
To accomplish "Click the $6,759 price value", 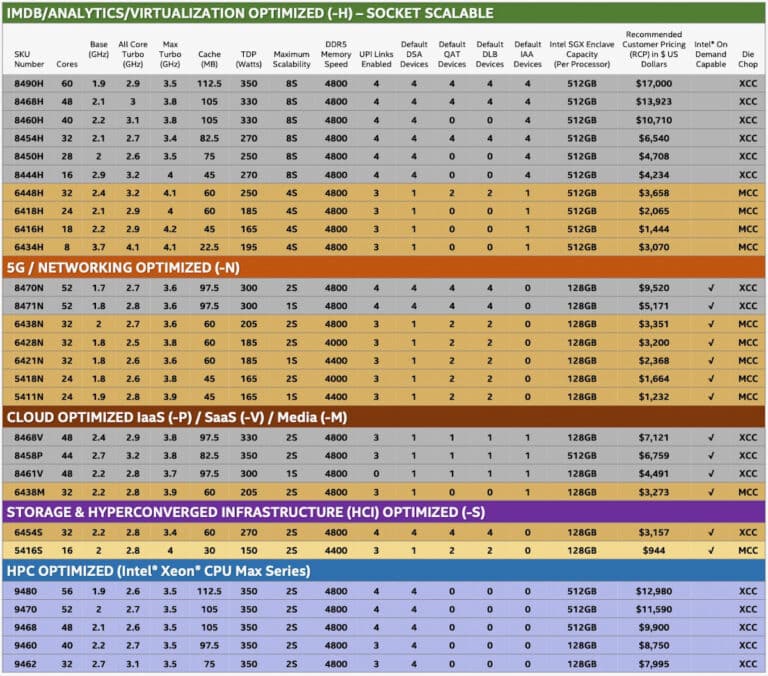I will pos(653,456).
